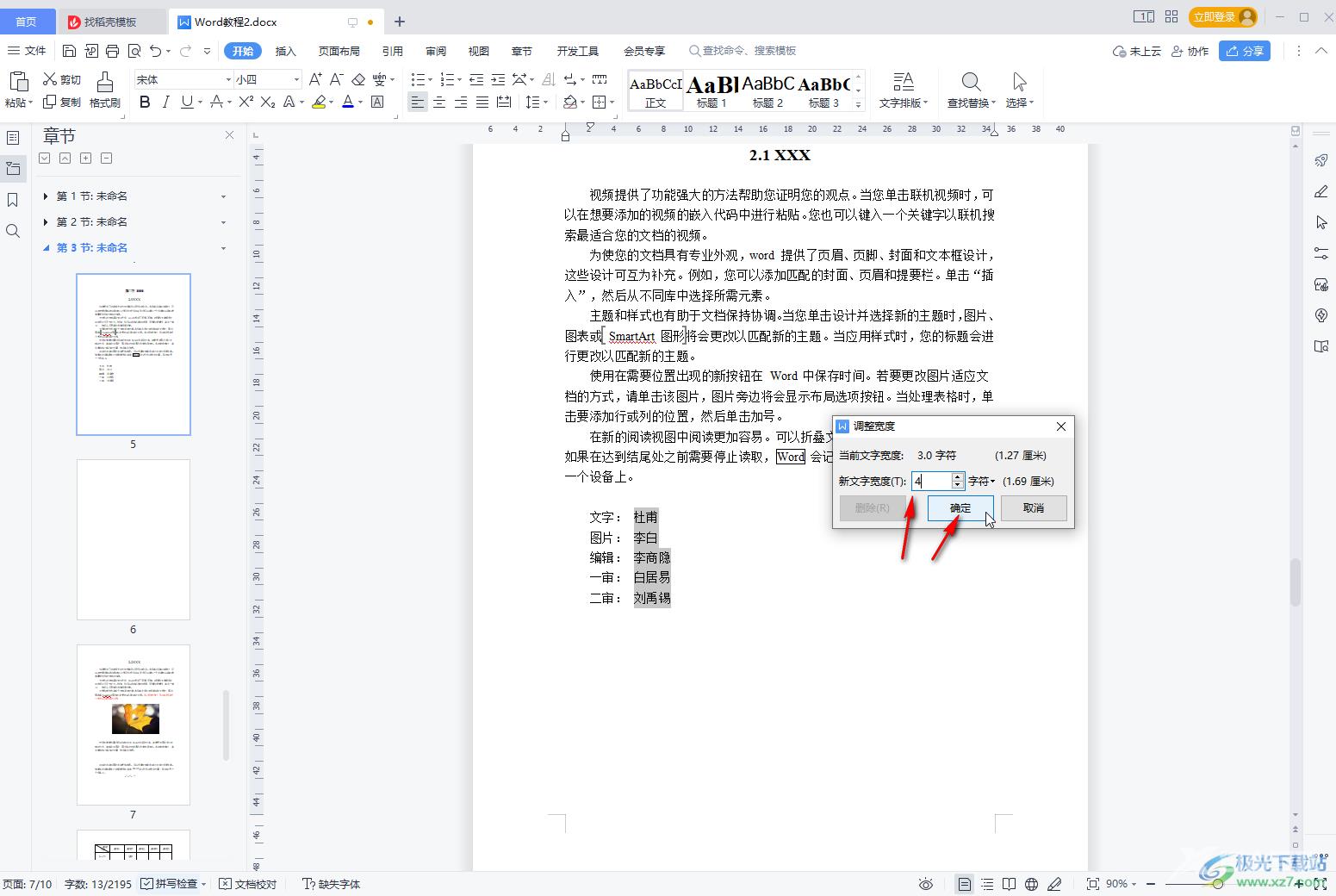Screen dimensions: 1336x896
Task: Toggle justify text alignment
Action: (482, 102)
